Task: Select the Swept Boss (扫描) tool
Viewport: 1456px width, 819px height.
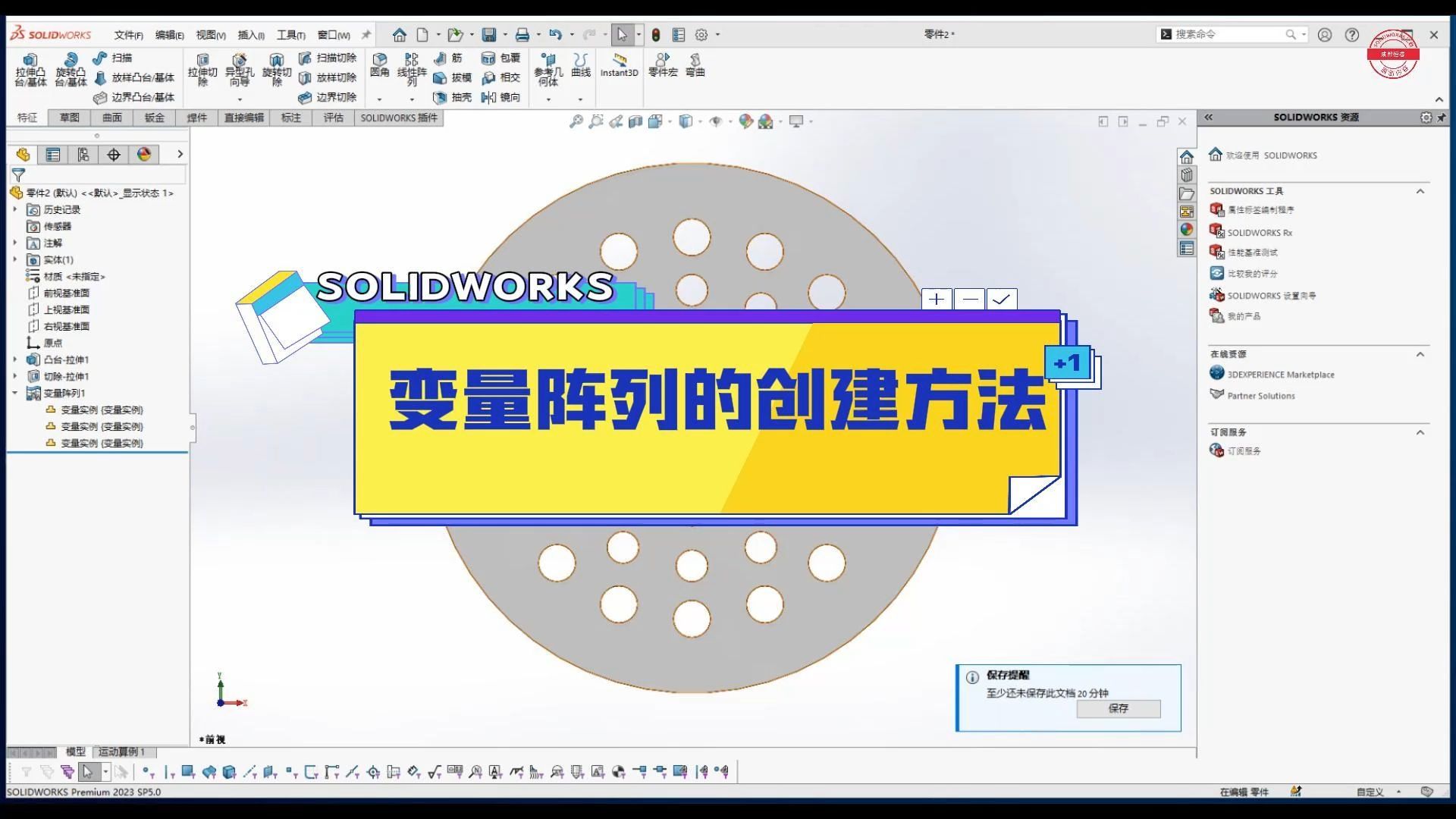Action: click(112, 58)
